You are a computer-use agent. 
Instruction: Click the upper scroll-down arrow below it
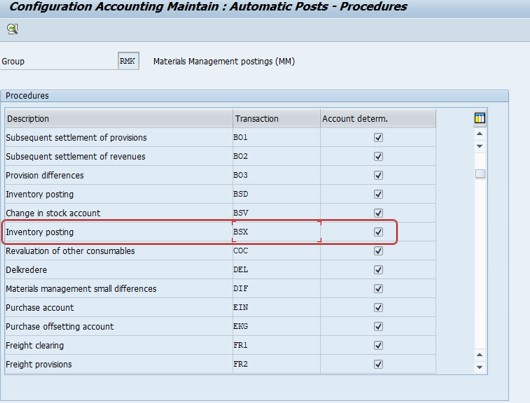tap(480, 146)
